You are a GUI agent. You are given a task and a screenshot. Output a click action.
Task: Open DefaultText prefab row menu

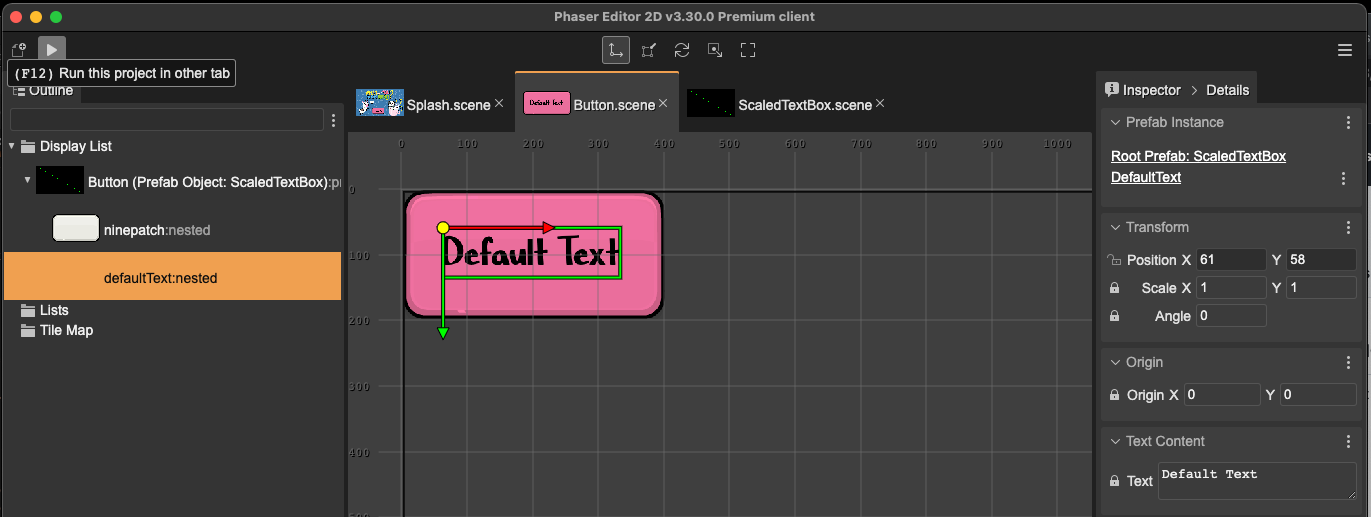[x=1343, y=178]
